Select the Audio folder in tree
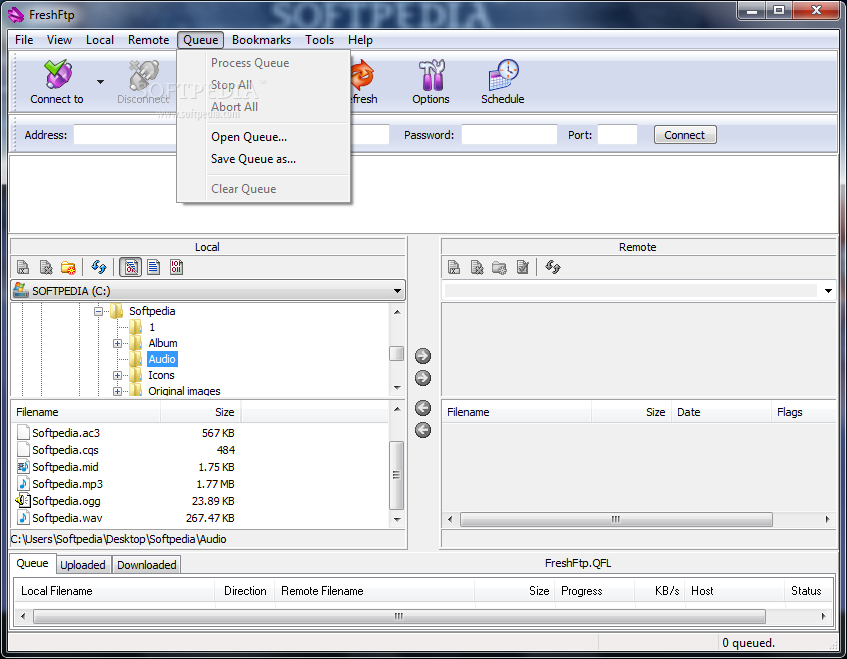Image resolution: width=847 pixels, height=659 pixels. click(x=162, y=359)
